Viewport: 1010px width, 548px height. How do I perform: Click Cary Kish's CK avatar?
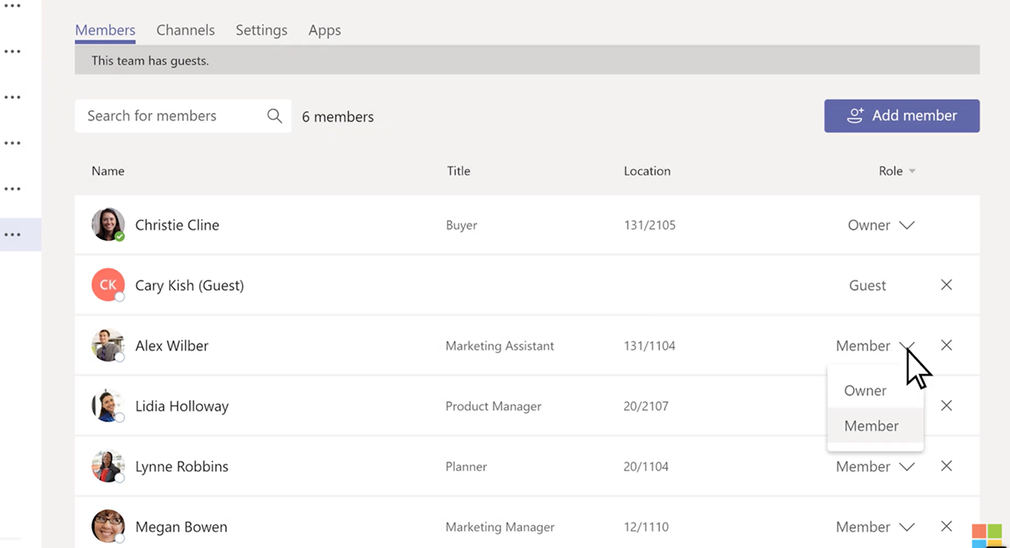[x=108, y=285]
